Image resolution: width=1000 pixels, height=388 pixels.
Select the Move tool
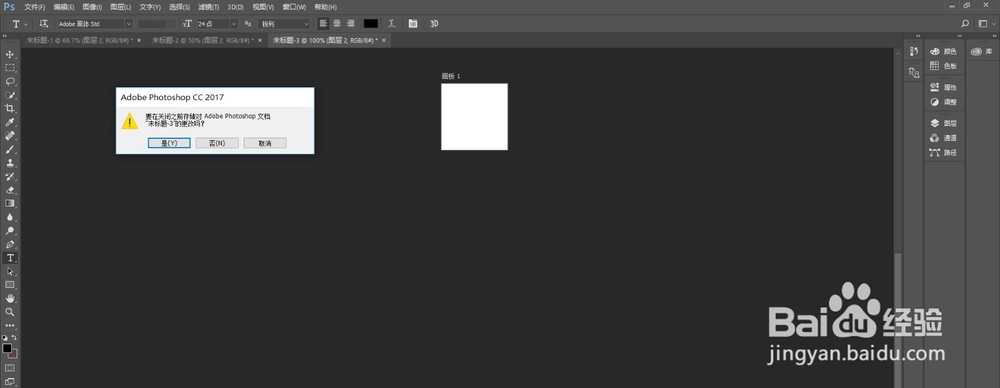point(10,54)
